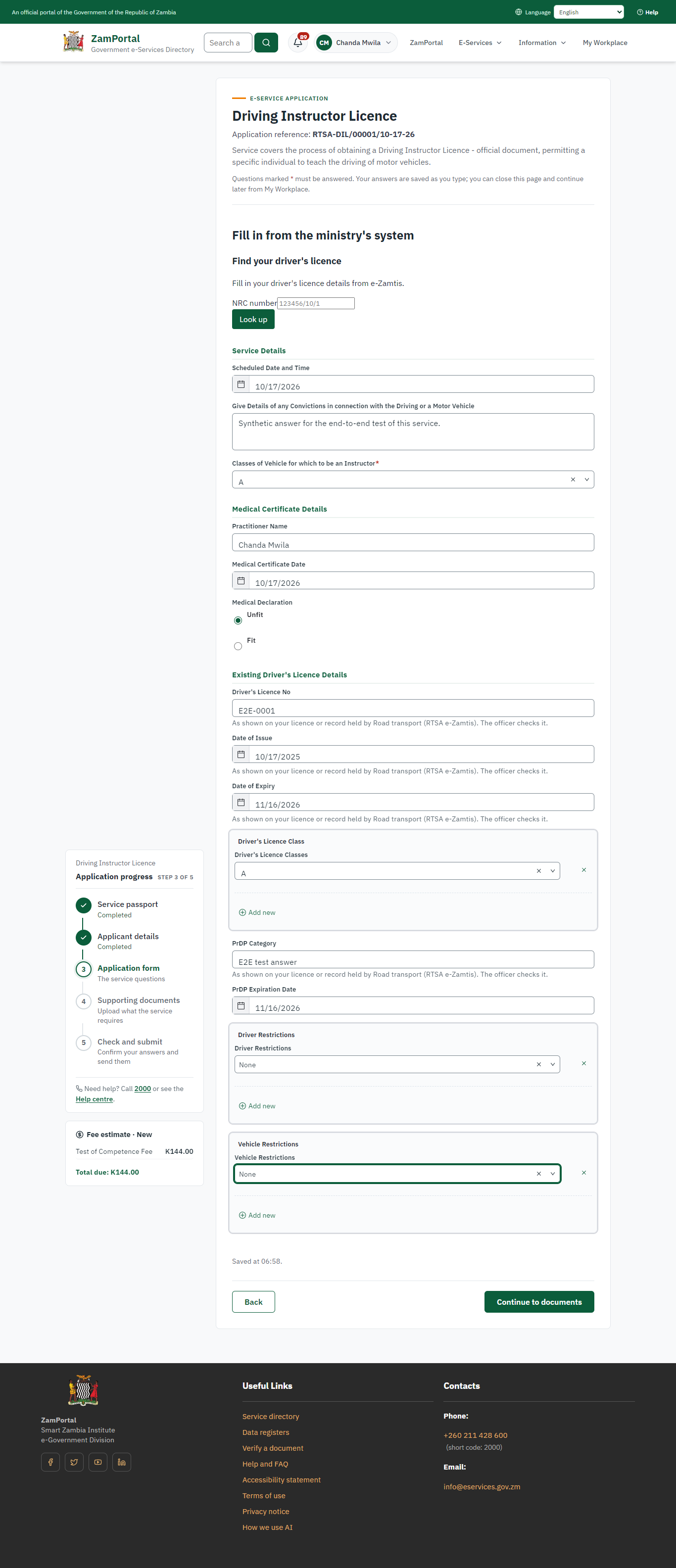Open the E-Services menu
Viewport: 676px width, 1568px height.
tap(480, 43)
